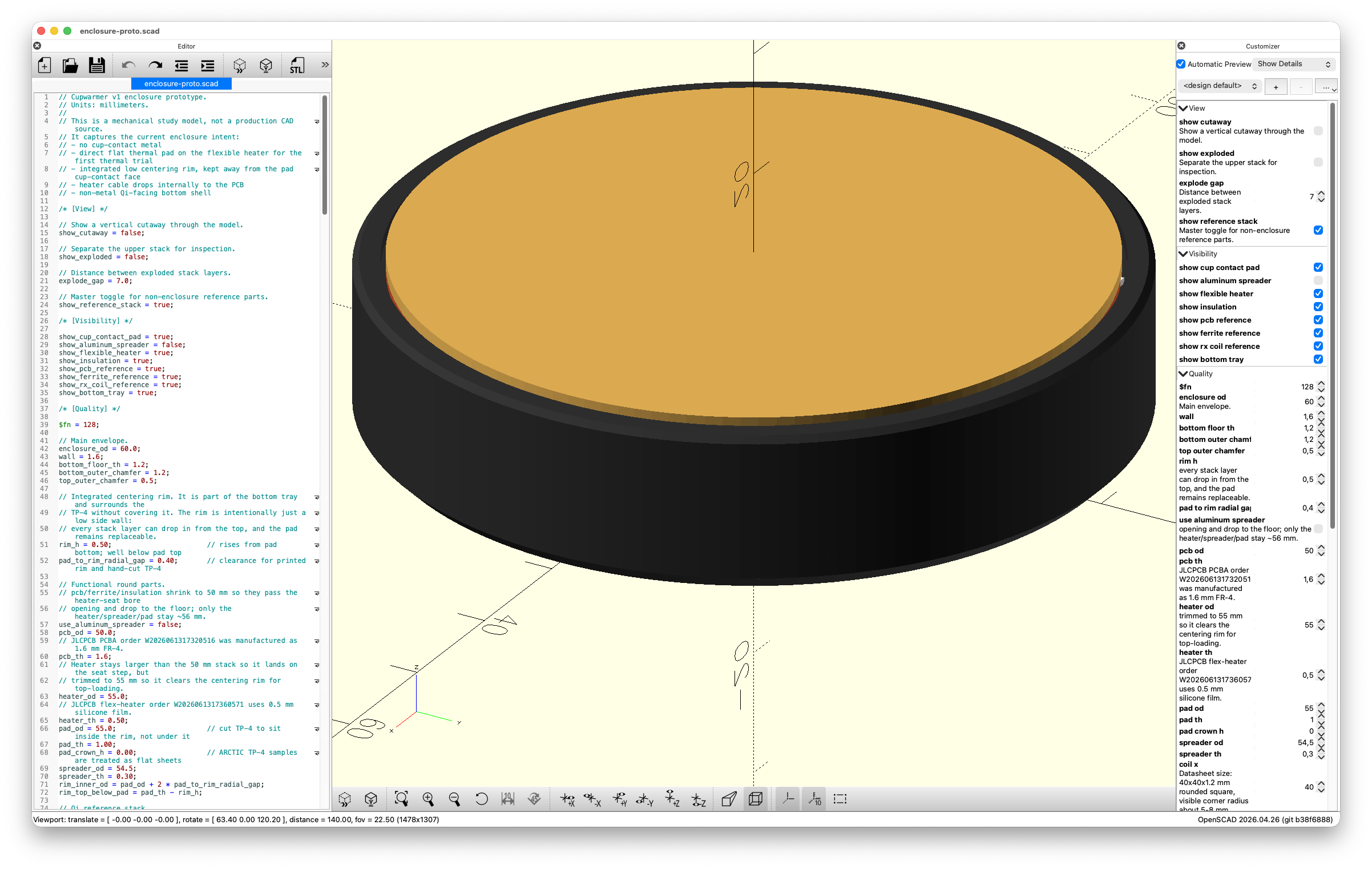The width and height of the screenshot is (1372, 869).
Task: Click the editor vertical scrollbar
Action: 325,155
